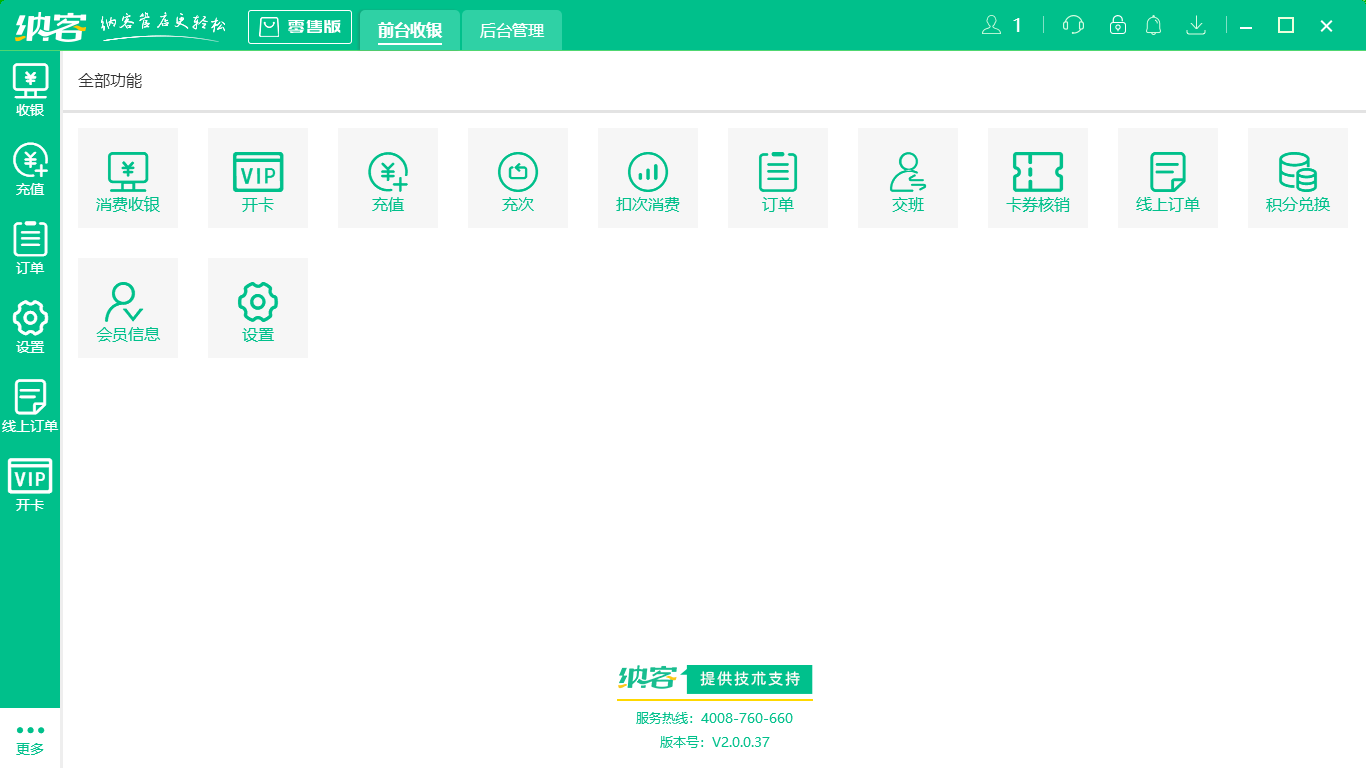Image resolution: width=1366 pixels, height=768 pixels.
Task: Open 线上订单 from the left sidebar
Action: point(30,406)
